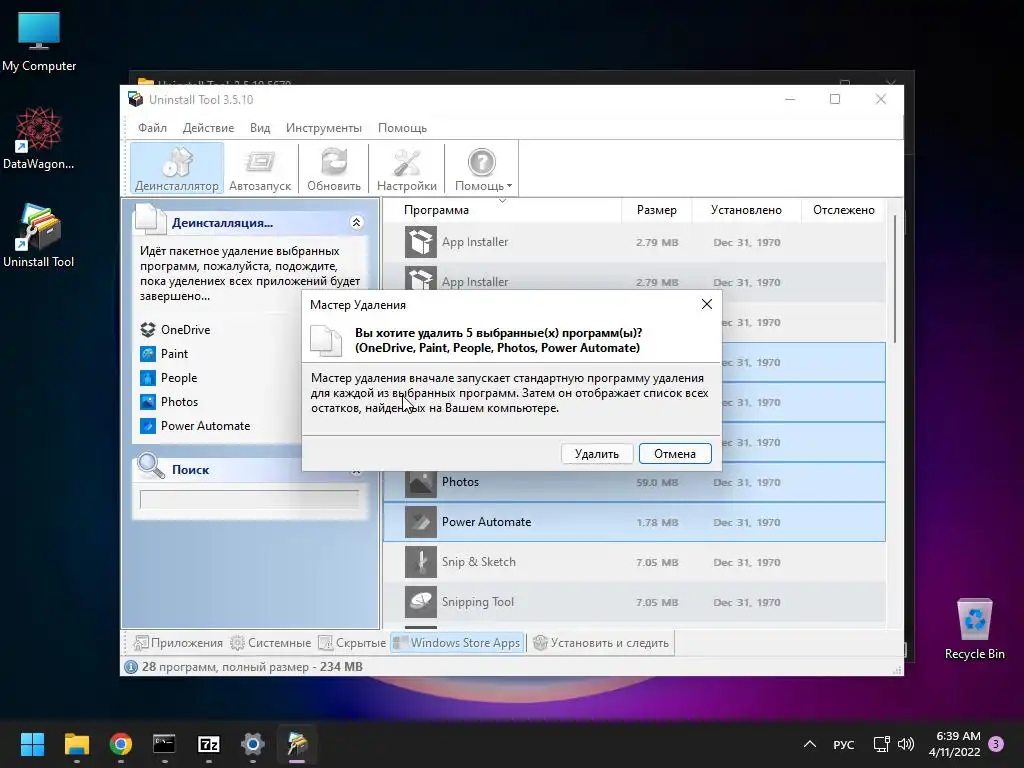Click the Power Automate icon in sidebar
Viewport: 1024px width, 768px height.
(148, 426)
